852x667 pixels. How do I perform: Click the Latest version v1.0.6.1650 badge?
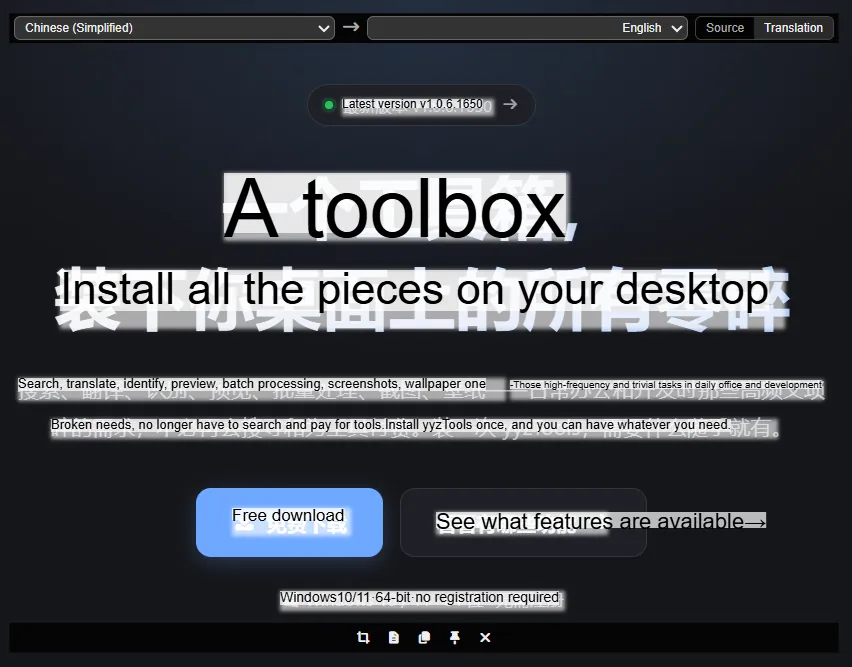click(421, 105)
